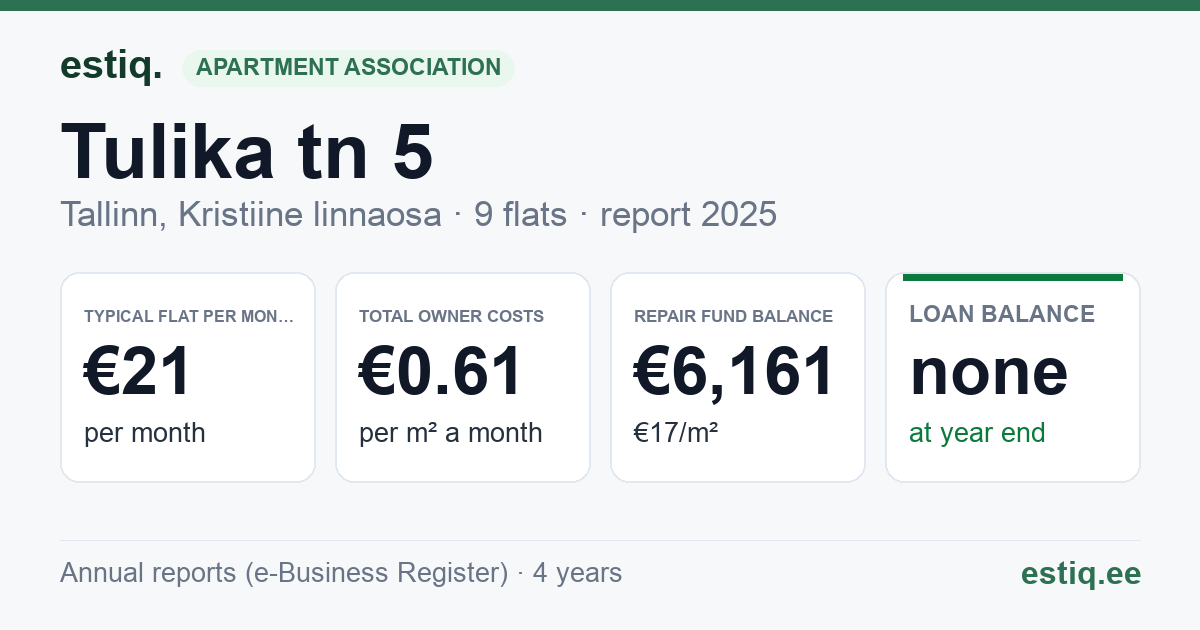Click the REPAIR FUND BALANCE label
The image size is (1200, 630).
pyautogui.click(x=734, y=316)
